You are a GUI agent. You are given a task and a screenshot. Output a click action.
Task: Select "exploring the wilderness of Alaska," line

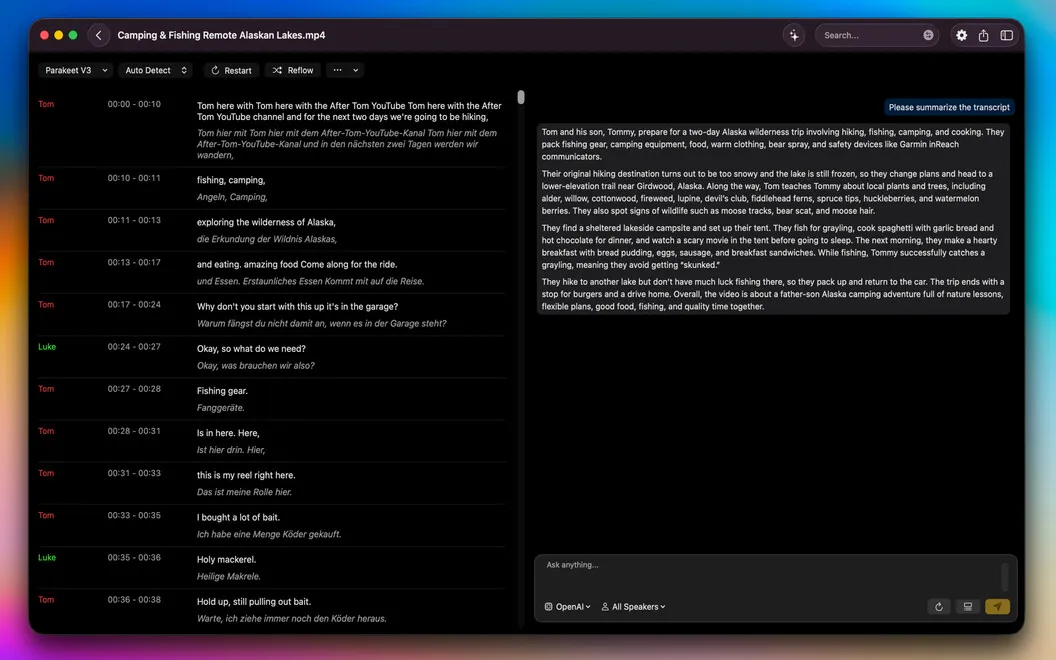[x=266, y=222]
